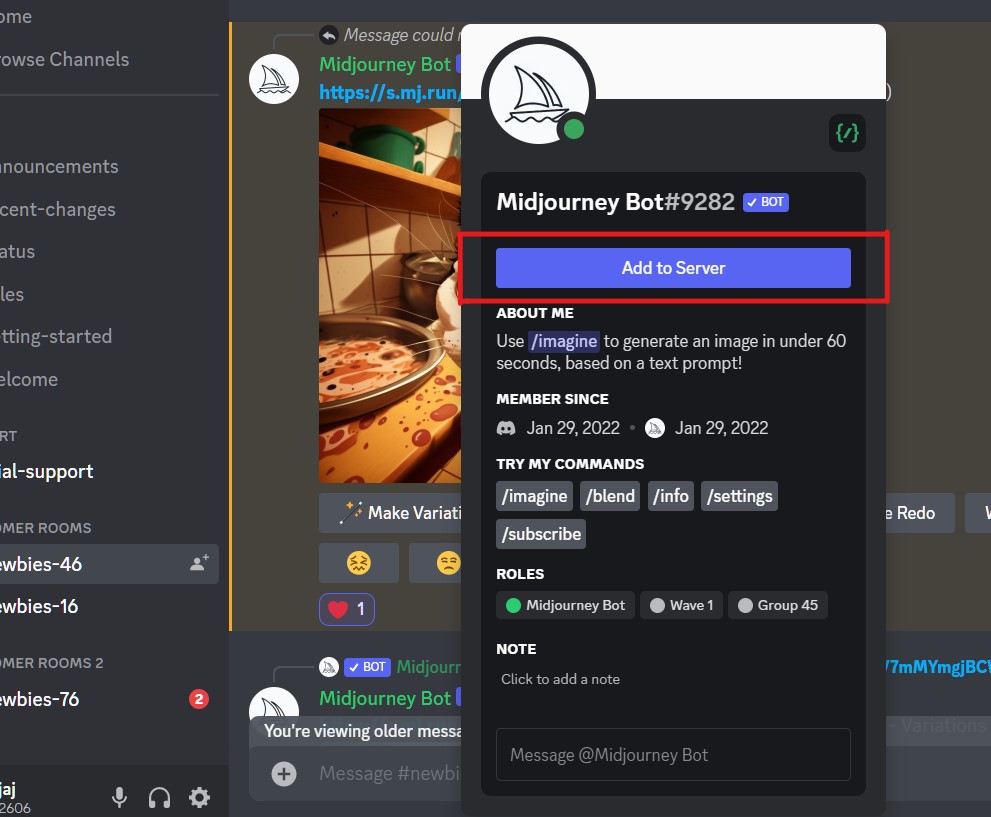Click the Make Variations button
Screen dimensions: 991x817
391,513
